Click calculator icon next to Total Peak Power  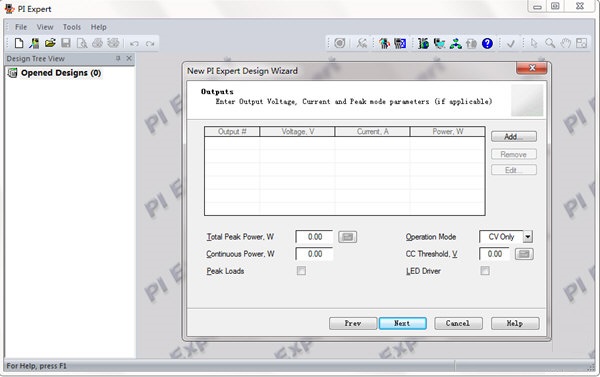[347, 237]
